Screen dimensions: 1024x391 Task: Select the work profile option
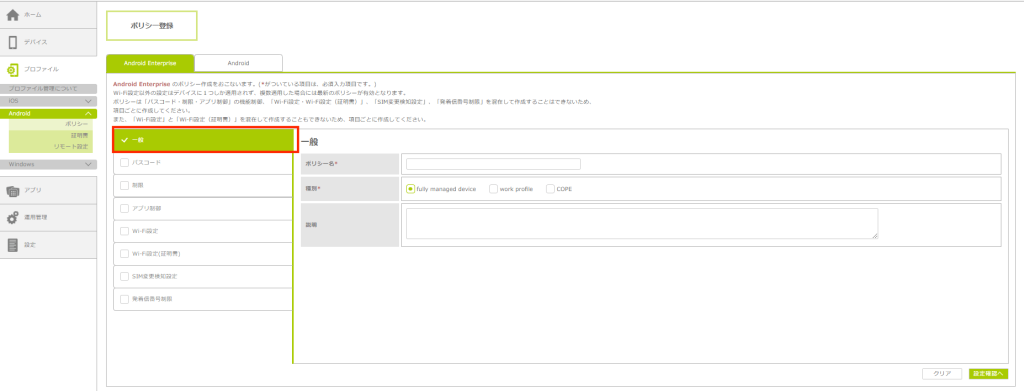(x=493, y=189)
